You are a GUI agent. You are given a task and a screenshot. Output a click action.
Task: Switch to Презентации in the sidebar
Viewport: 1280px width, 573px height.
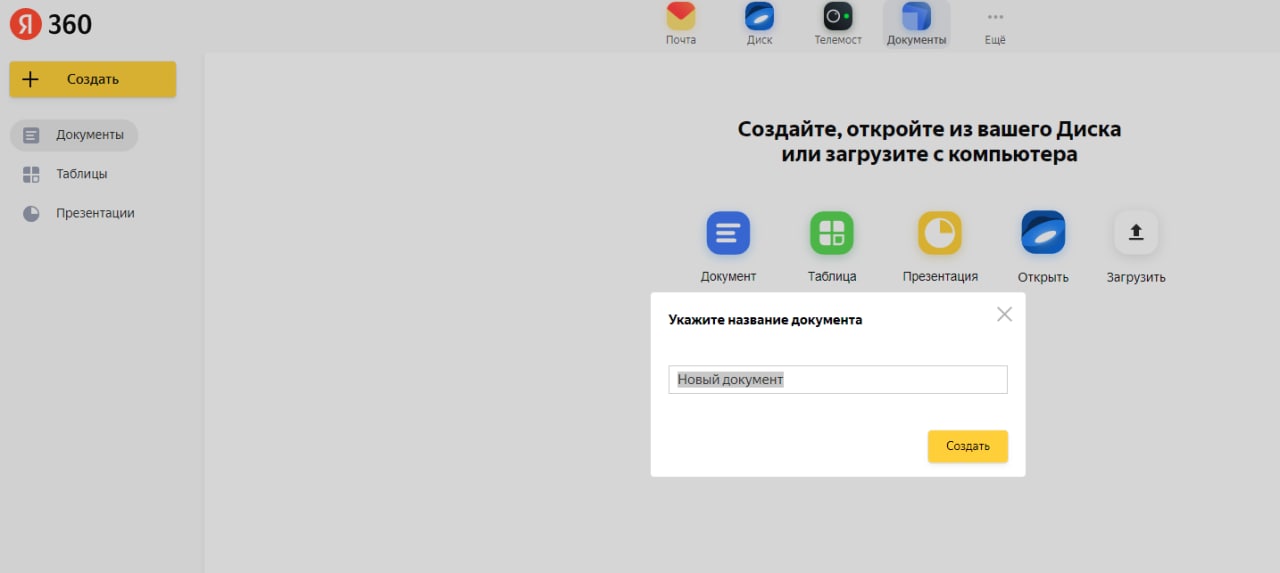78,213
